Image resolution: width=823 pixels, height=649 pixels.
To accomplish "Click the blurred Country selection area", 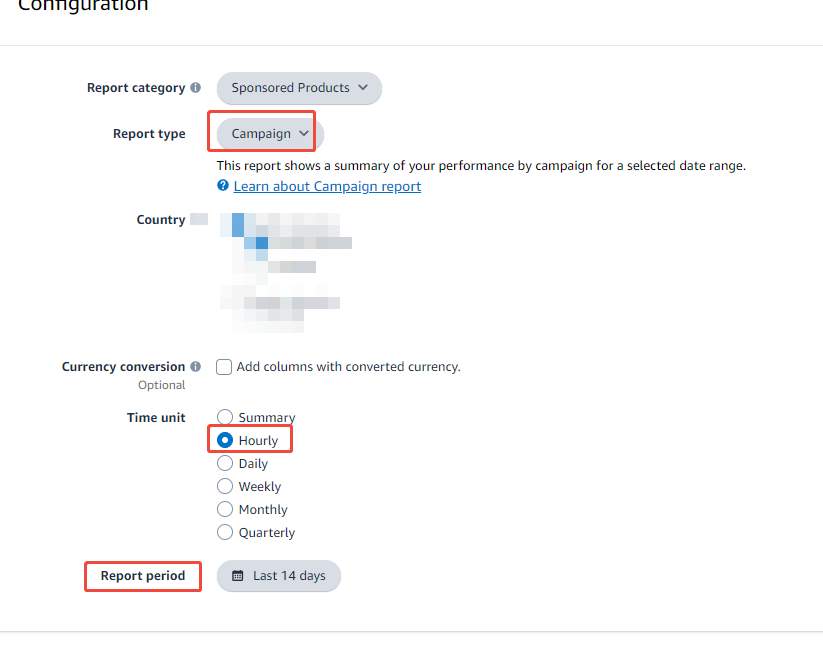I will pos(285,270).
